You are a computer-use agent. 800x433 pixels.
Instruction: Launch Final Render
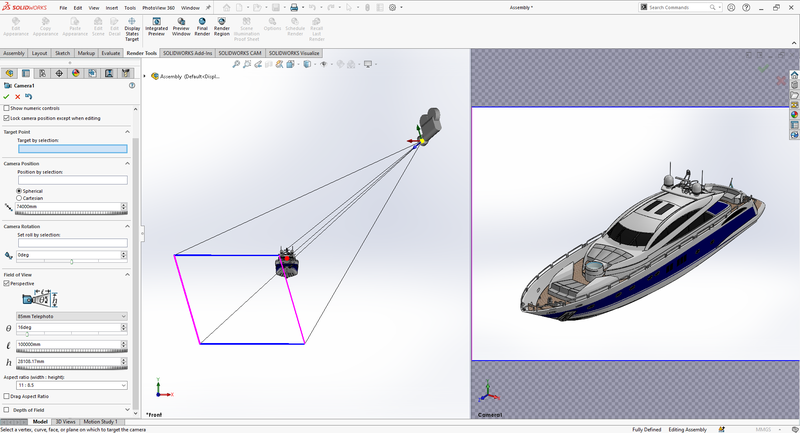pos(202,27)
